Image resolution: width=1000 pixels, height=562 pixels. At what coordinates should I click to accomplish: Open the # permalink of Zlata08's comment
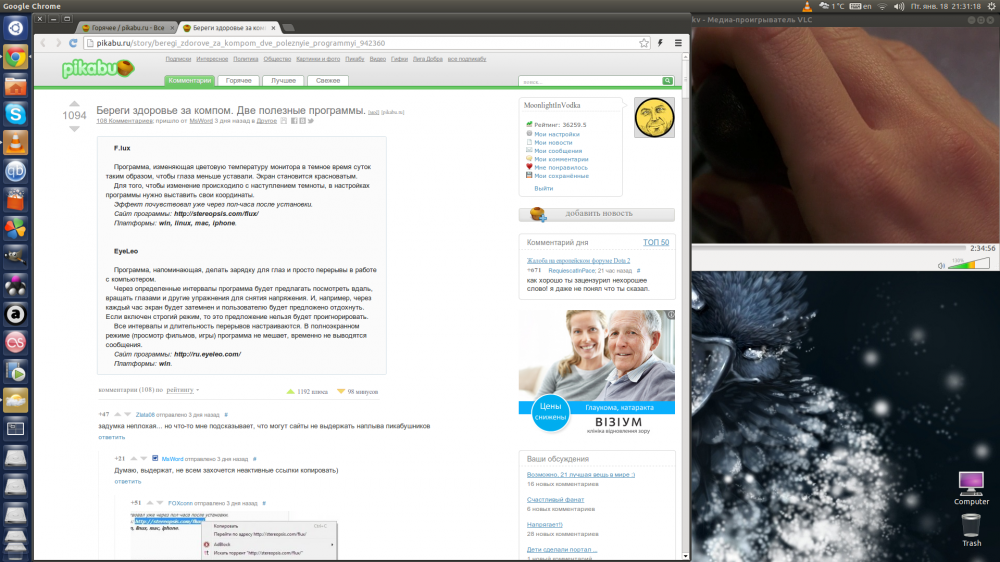226,415
